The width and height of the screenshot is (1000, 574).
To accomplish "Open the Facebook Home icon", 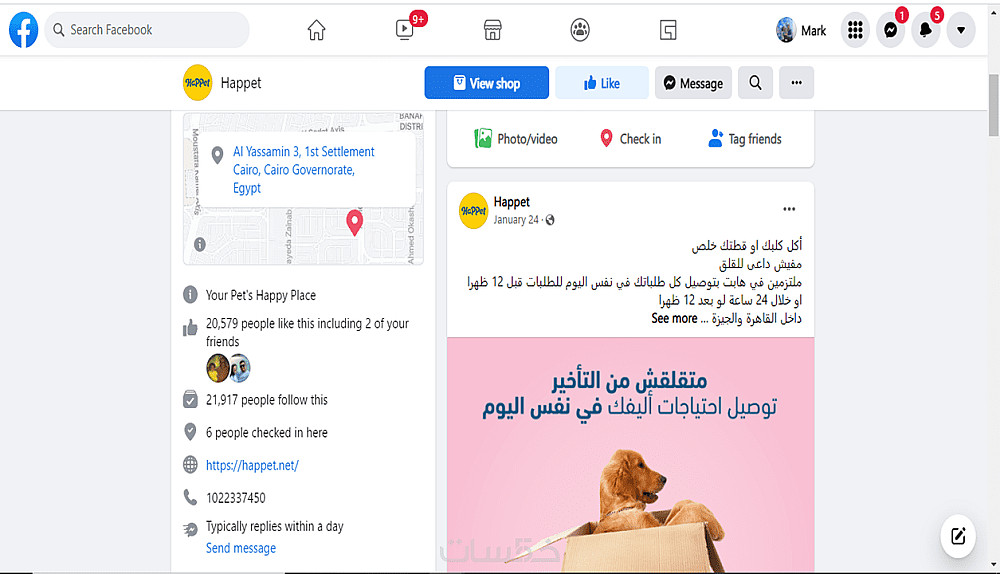I will pos(316,30).
